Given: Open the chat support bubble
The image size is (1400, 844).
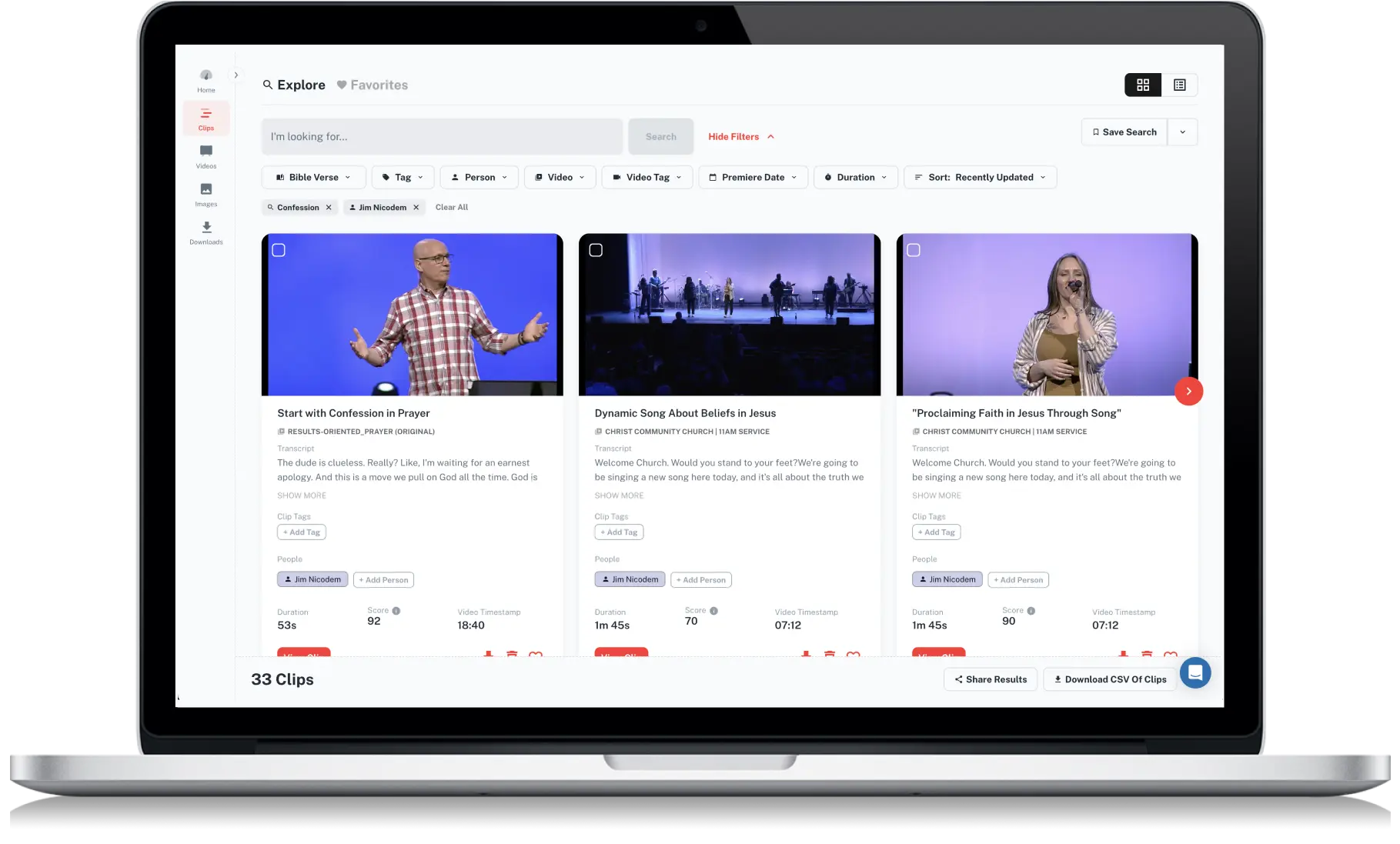Looking at the screenshot, I should pos(1195,672).
